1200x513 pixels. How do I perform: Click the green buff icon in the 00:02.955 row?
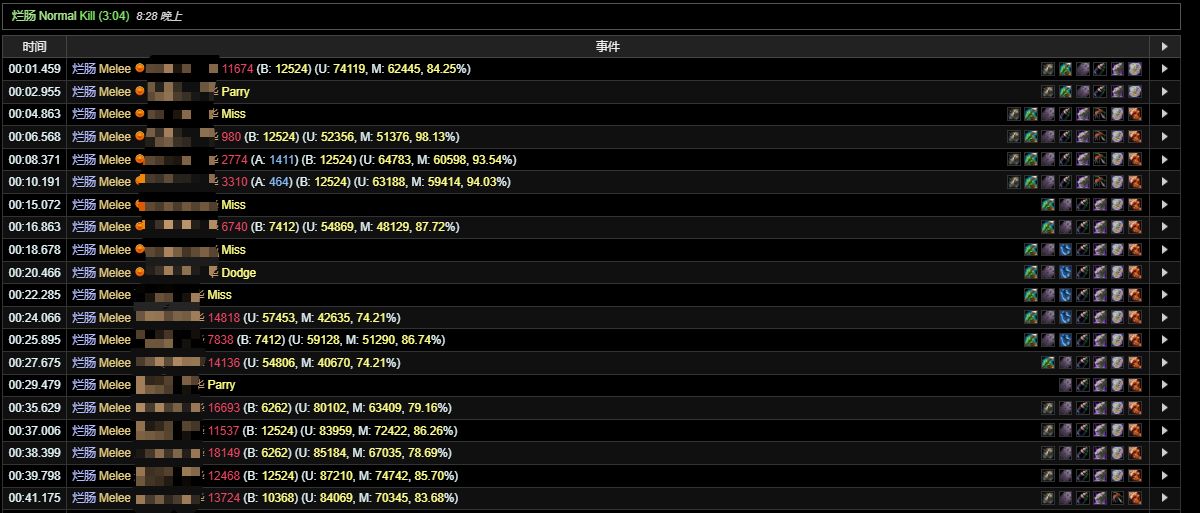coord(1065,92)
